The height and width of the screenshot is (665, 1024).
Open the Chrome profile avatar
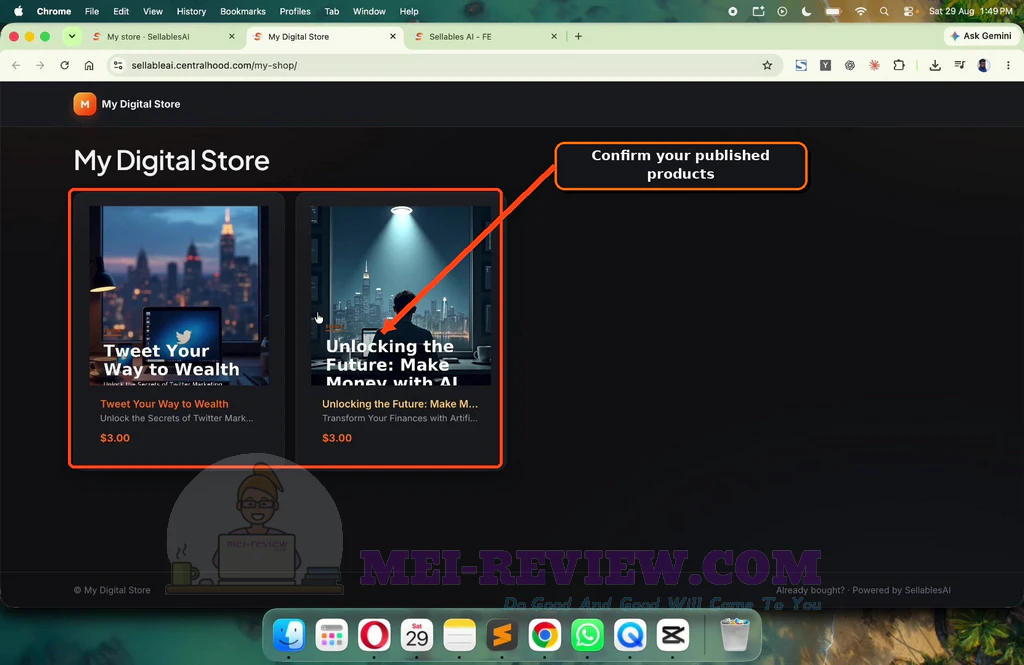tap(984, 65)
